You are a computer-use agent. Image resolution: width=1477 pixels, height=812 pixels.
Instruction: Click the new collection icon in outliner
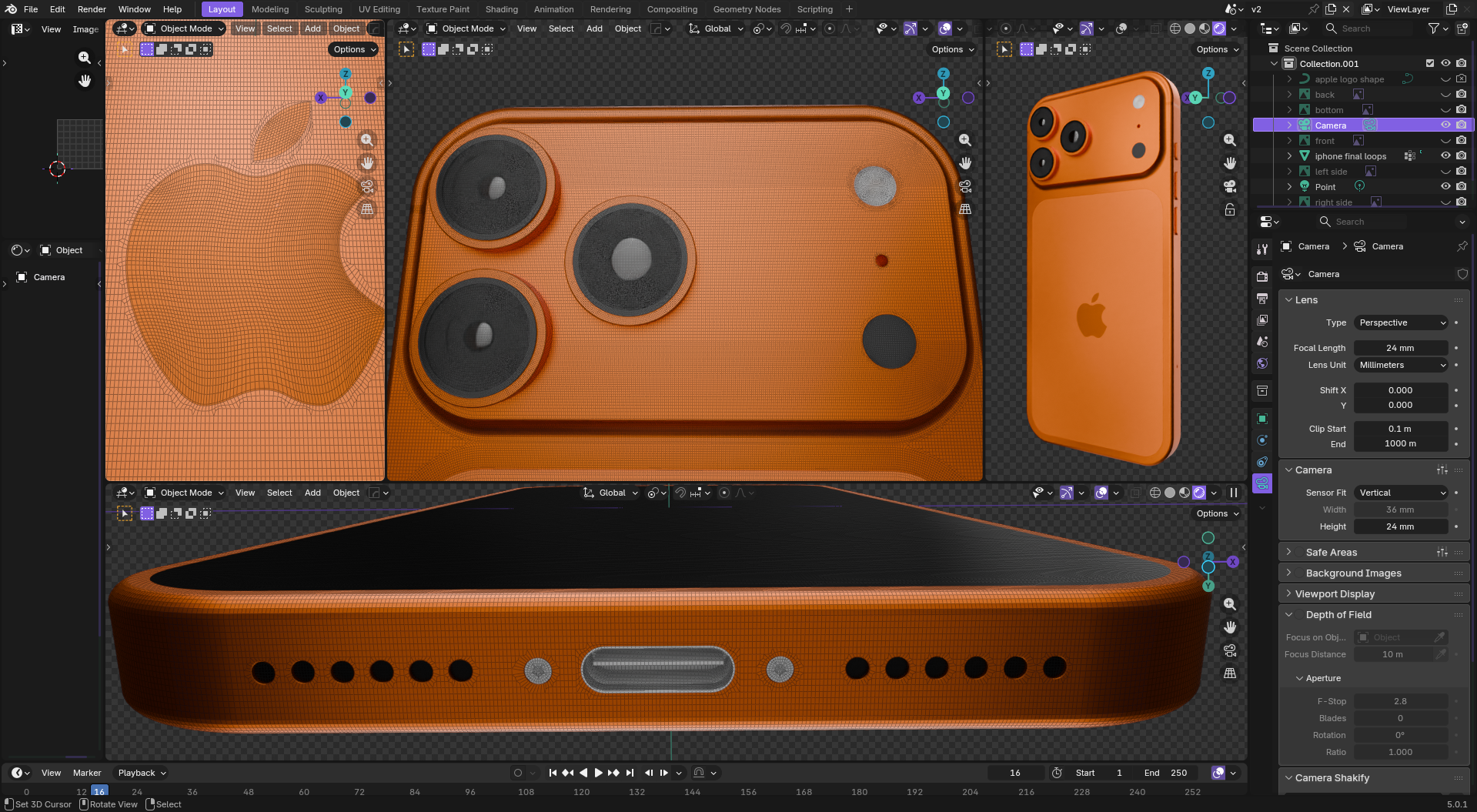(1462, 28)
